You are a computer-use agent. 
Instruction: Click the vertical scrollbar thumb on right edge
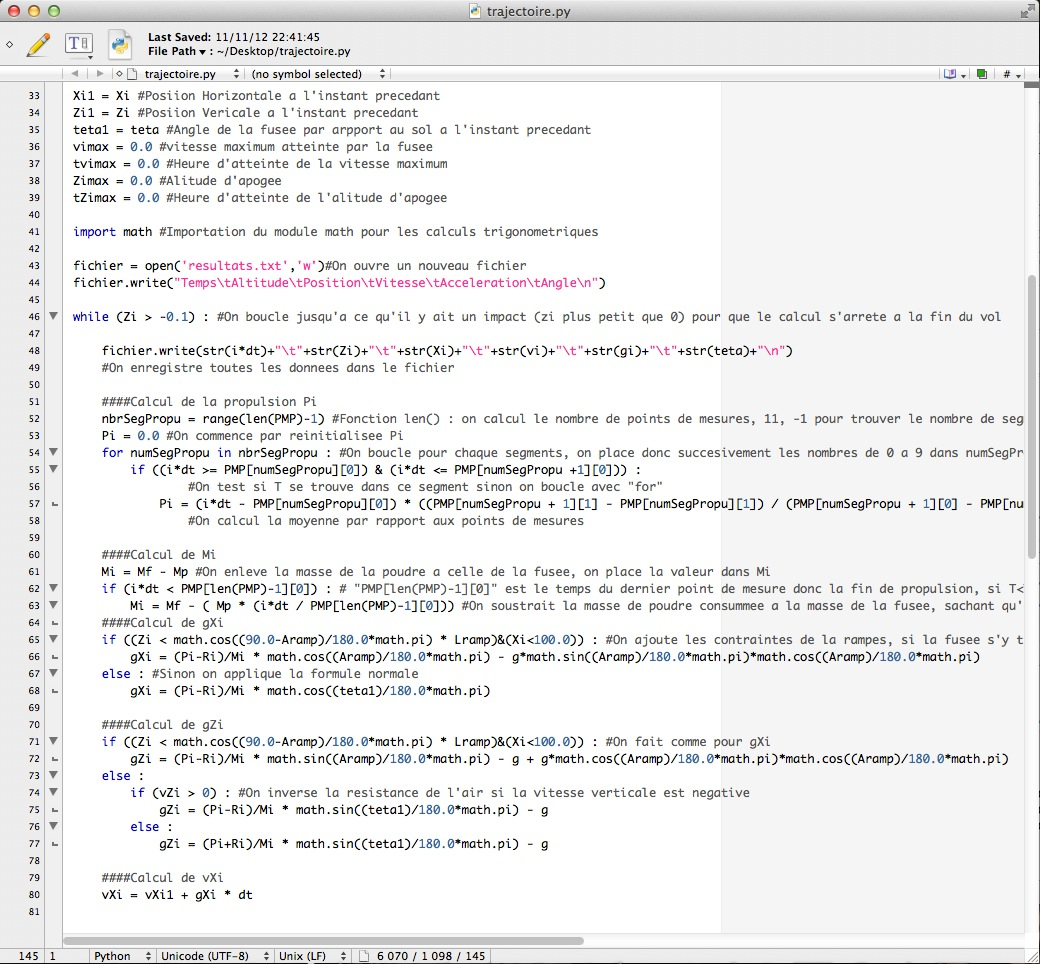click(1031, 417)
